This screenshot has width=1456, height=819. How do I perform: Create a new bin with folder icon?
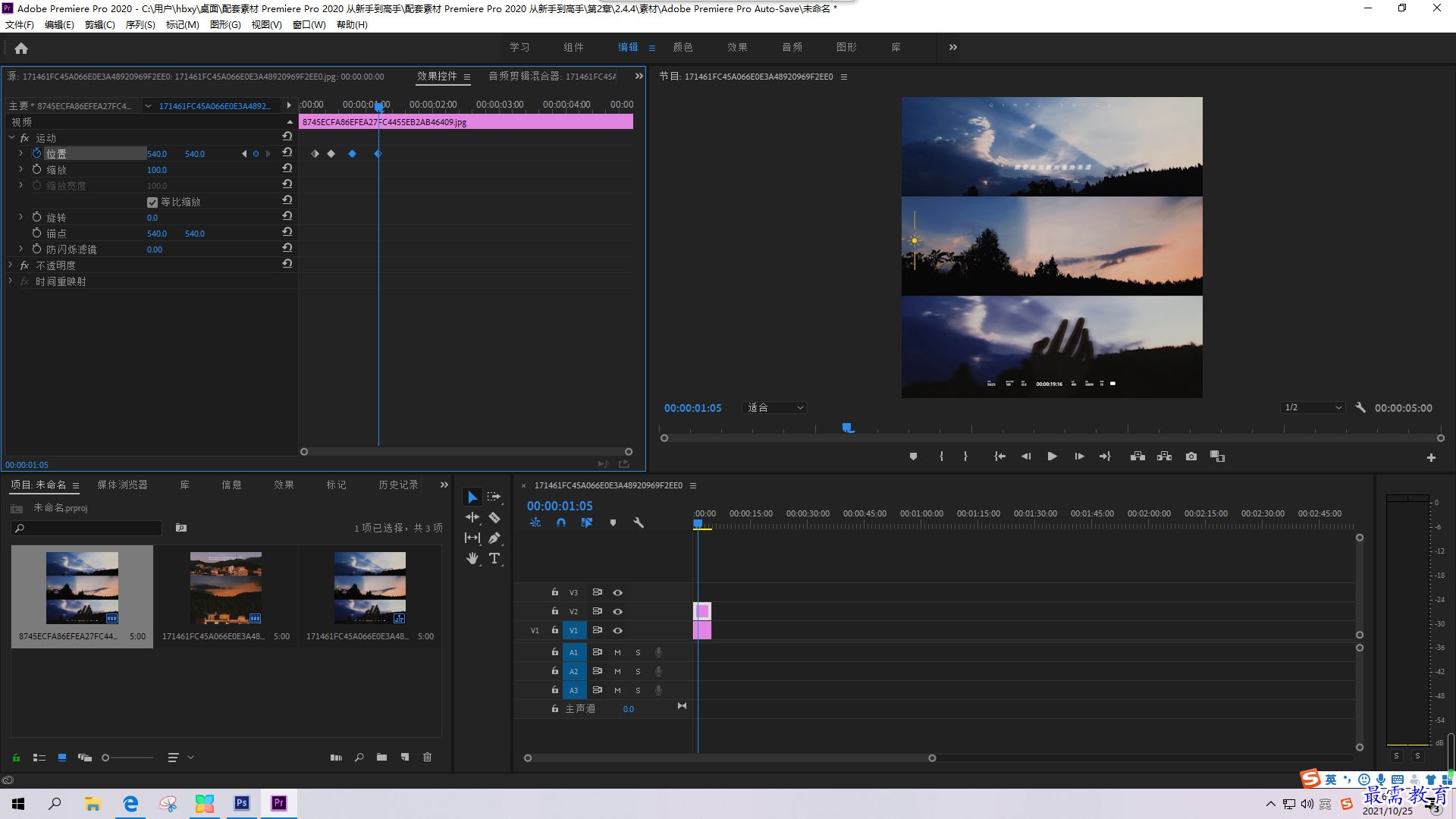tap(381, 757)
